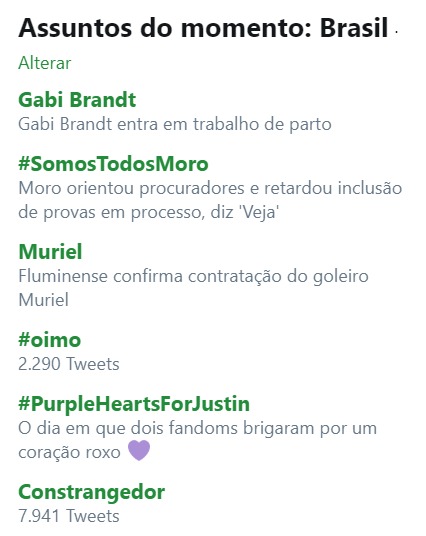This screenshot has width=426, height=536.
Task: Click the word 'Veja' in the Moro headline
Action: [260, 213]
